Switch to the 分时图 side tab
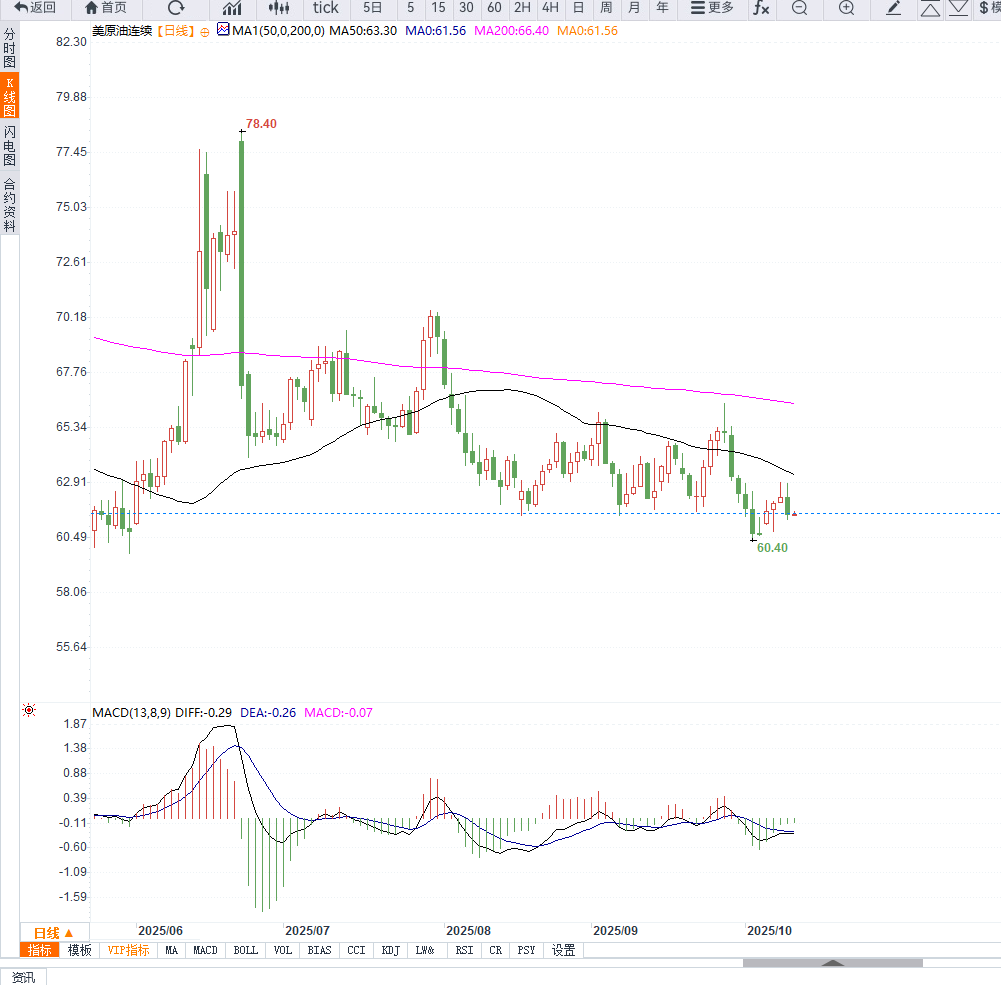Screen dimensions: 1001x985 click(10, 48)
